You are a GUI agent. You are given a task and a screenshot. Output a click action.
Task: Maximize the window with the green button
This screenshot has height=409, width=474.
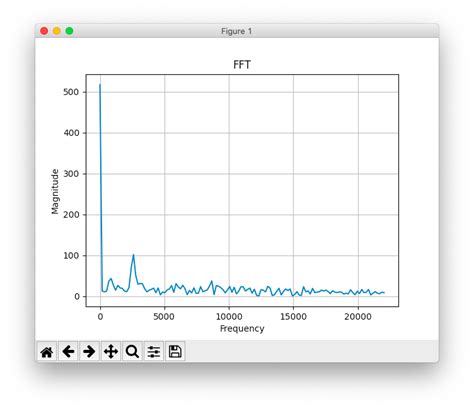pyautogui.click(x=69, y=31)
